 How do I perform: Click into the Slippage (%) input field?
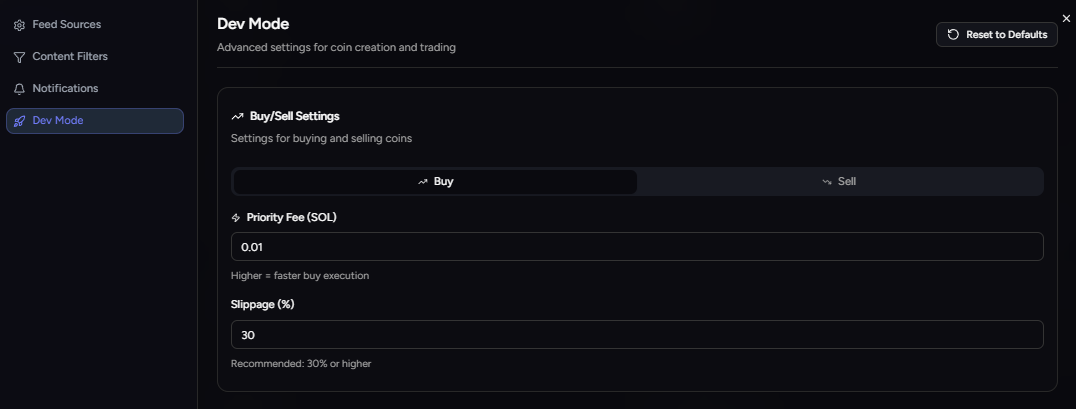[x=637, y=335]
